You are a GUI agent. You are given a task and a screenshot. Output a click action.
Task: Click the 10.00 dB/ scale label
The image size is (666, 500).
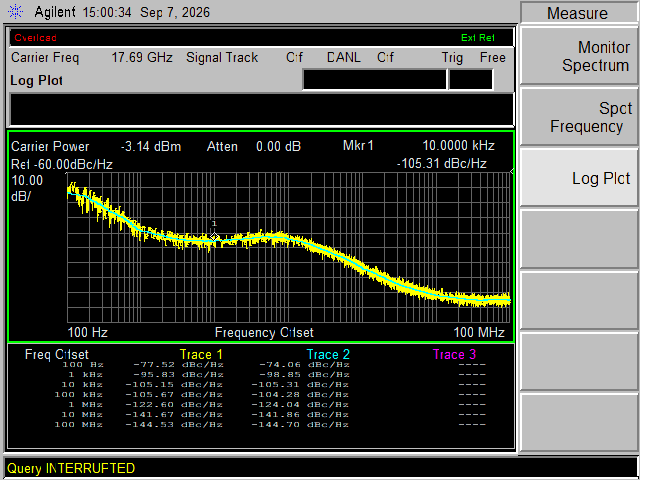click(27, 188)
